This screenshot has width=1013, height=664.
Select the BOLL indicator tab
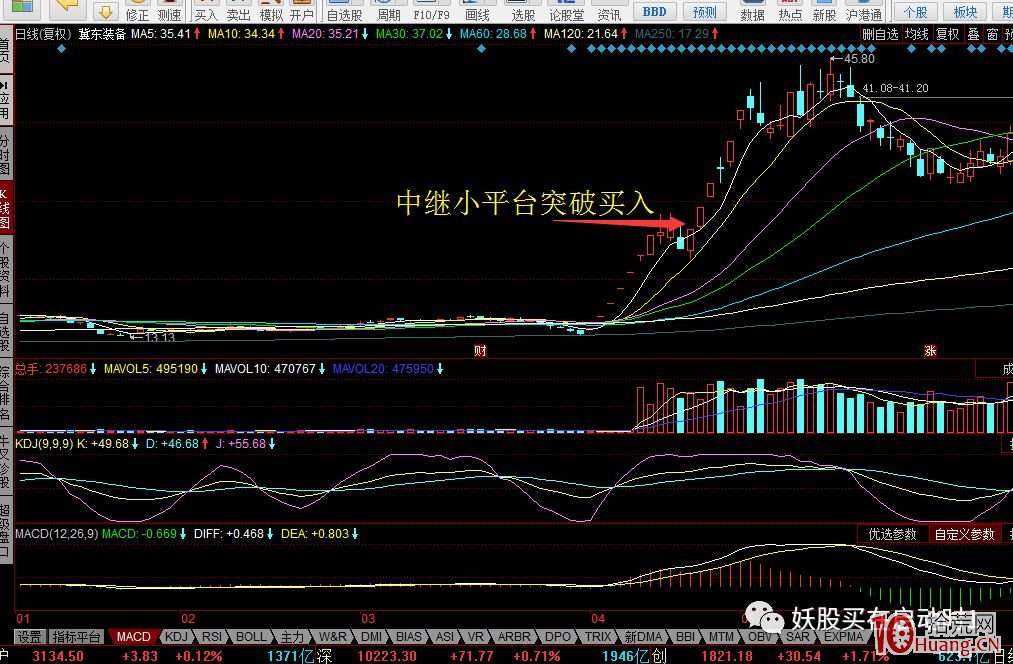[251, 637]
